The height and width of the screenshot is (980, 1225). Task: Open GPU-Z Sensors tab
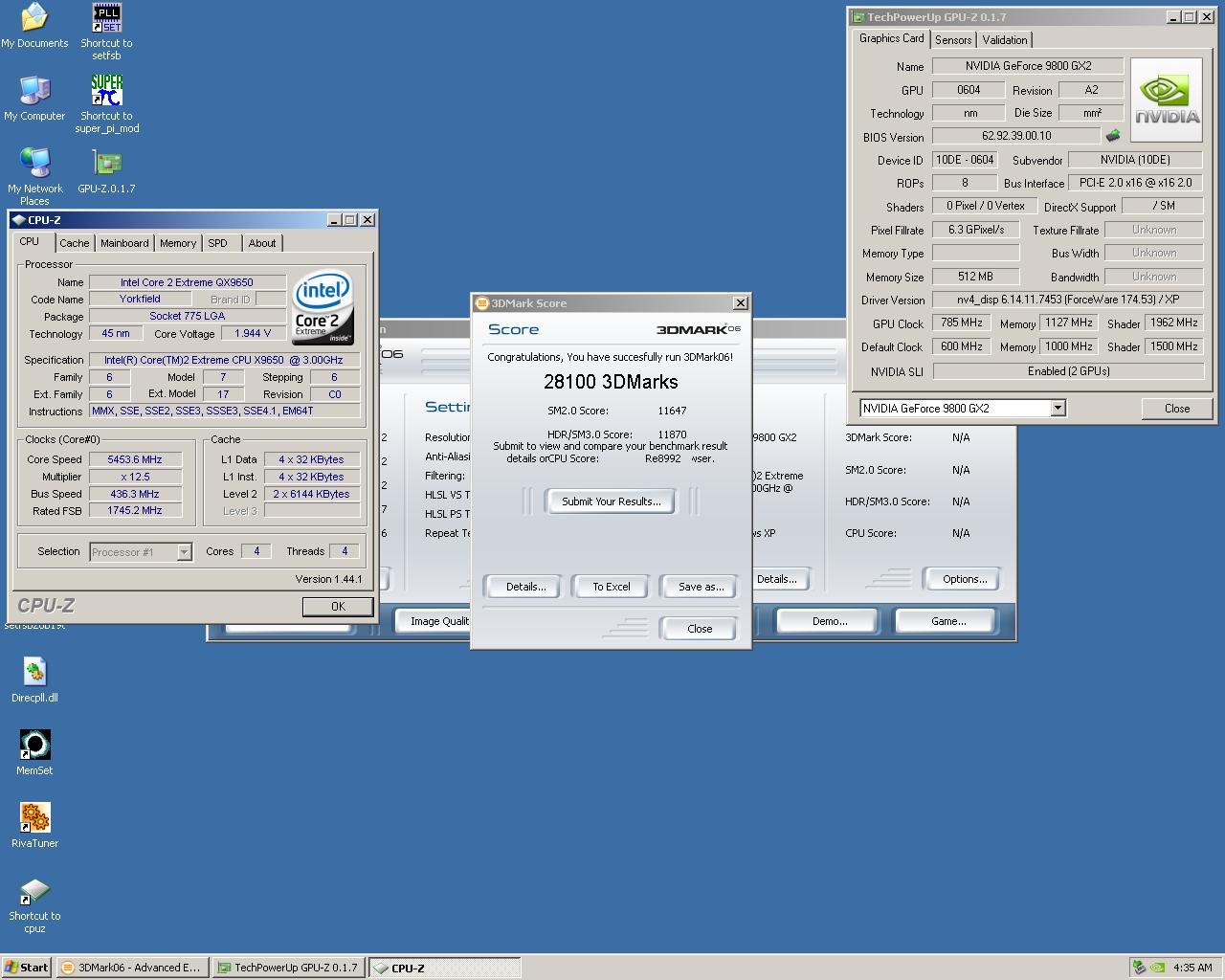(x=953, y=40)
